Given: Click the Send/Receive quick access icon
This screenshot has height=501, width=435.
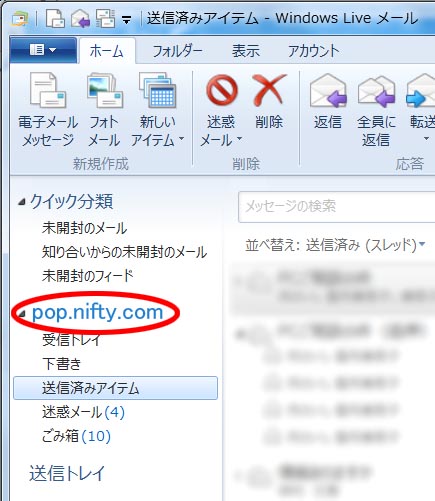Looking at the screenshot, I should [x=105, y=18].
